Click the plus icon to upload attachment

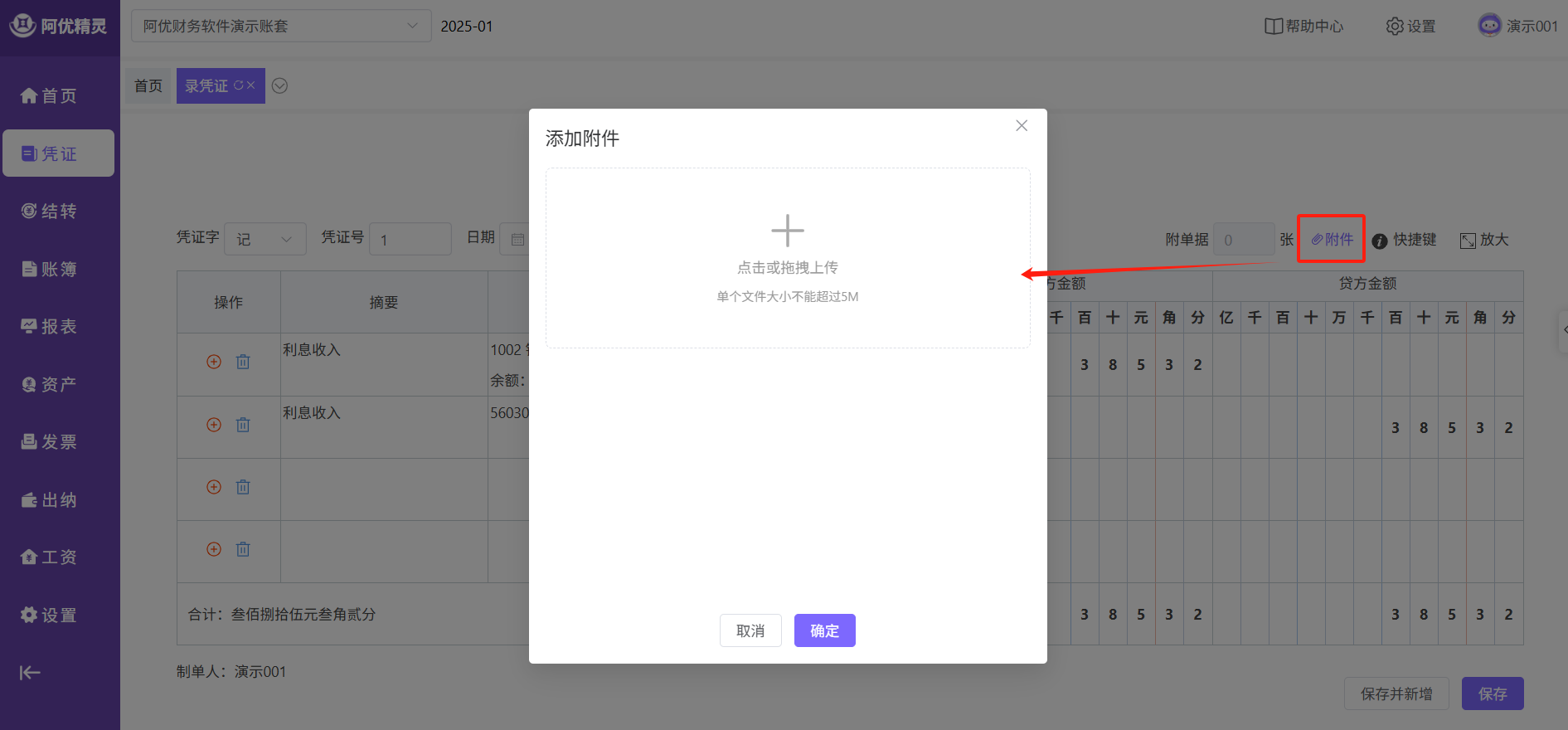[787, 231]
